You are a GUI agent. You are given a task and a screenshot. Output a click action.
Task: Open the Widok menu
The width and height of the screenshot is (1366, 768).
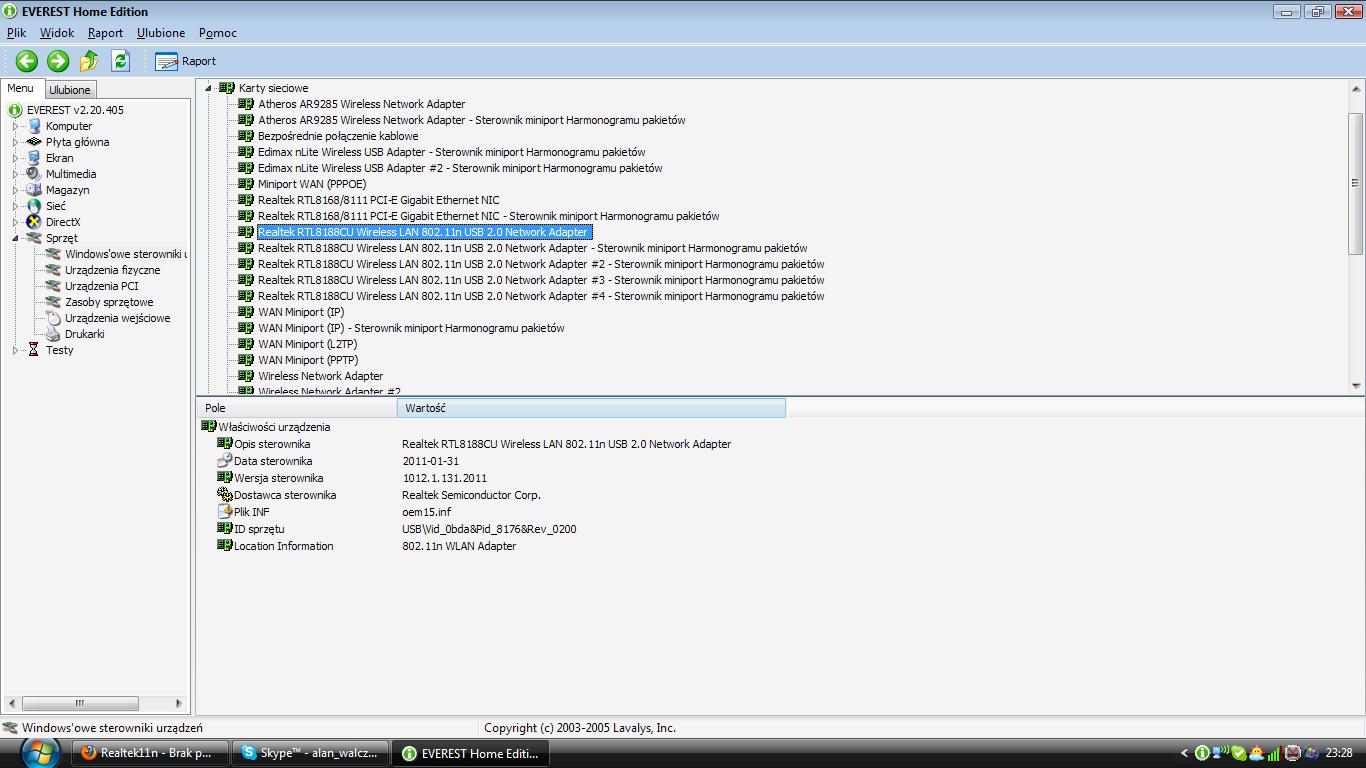click(57, 33)
